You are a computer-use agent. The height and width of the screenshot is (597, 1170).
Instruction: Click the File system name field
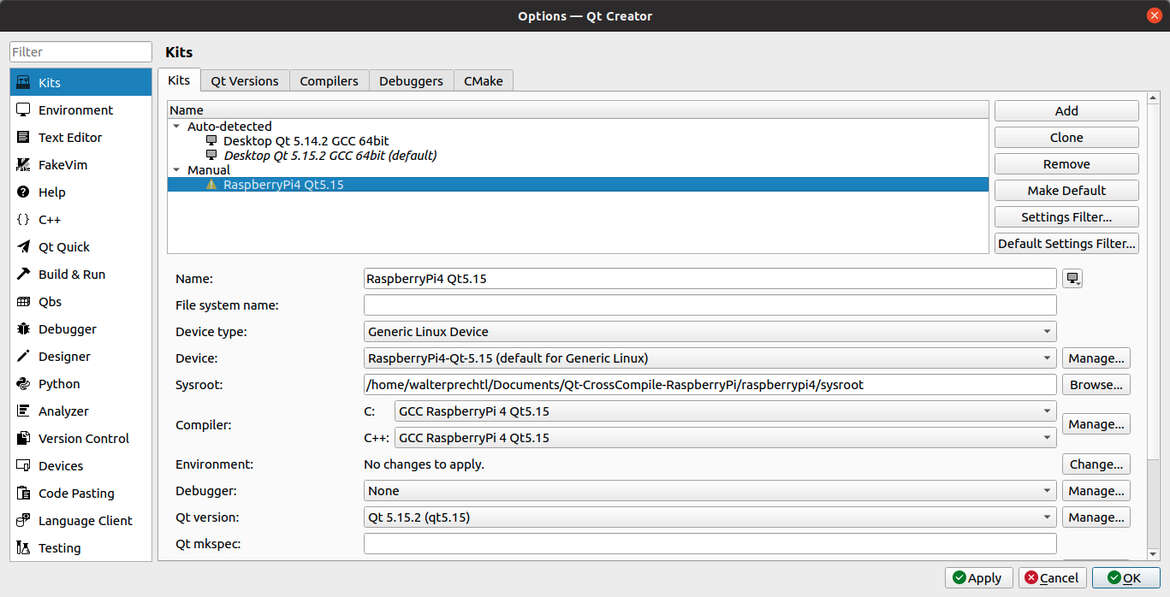click(710, 305)
